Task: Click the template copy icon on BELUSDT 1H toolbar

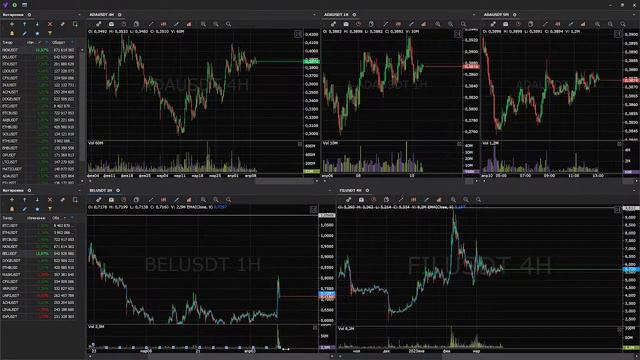Action: point(136,200)
